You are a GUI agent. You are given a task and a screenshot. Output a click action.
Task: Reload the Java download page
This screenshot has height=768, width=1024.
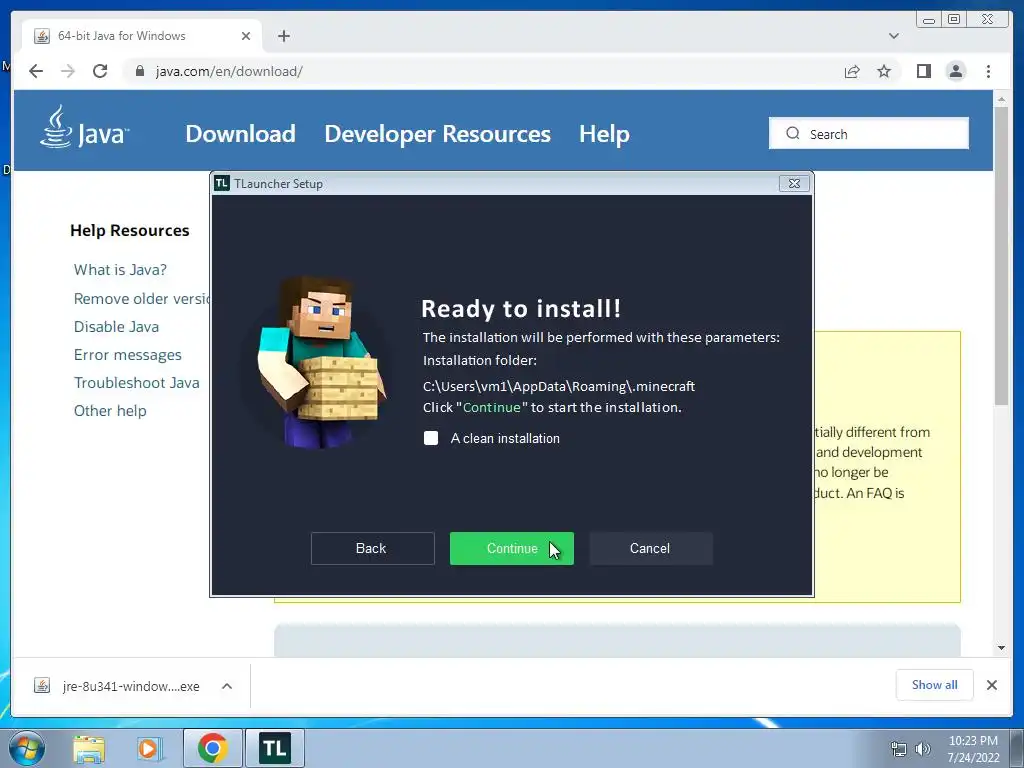pos(100,71)
